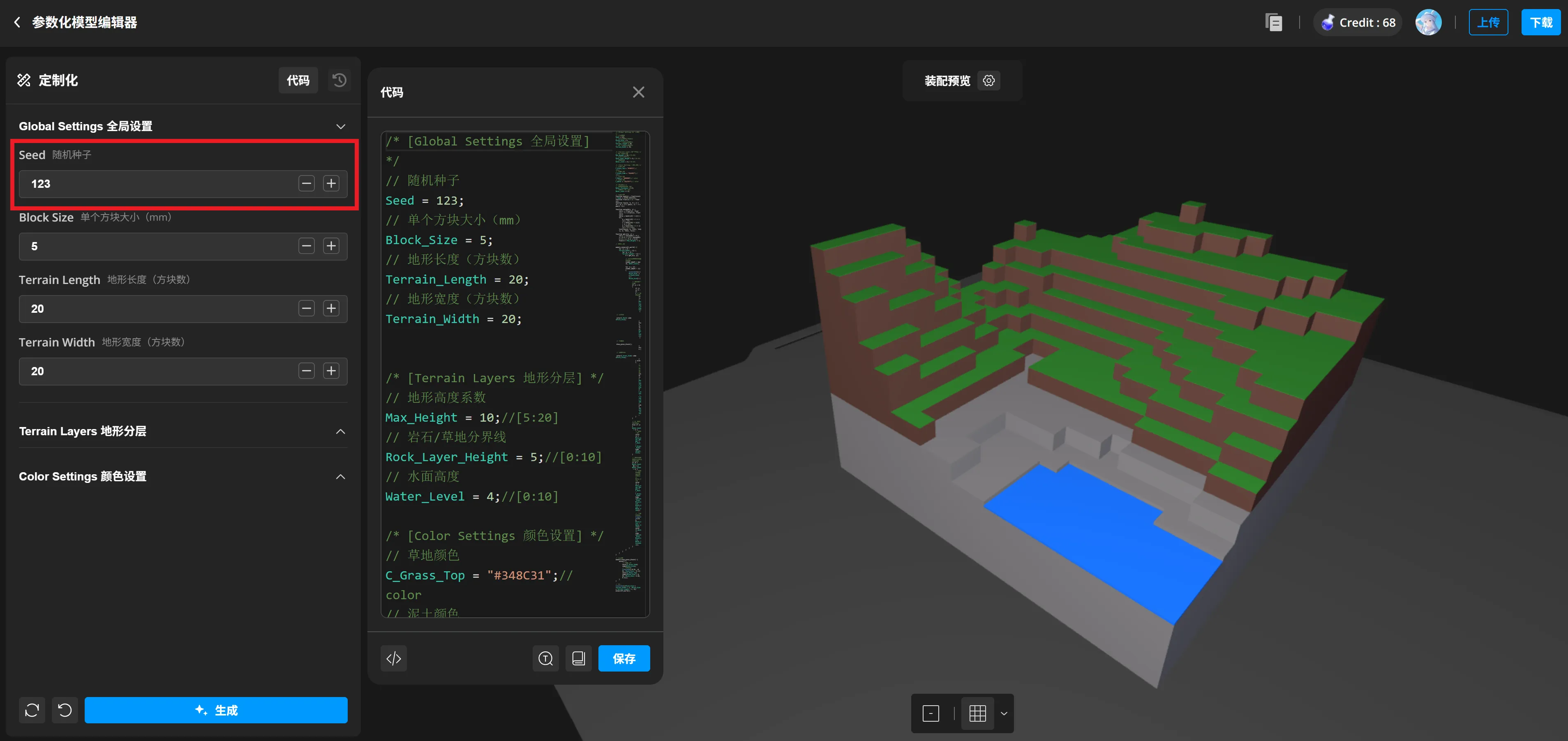Click the refresh sync icon at bottom-left

point(32,710)
